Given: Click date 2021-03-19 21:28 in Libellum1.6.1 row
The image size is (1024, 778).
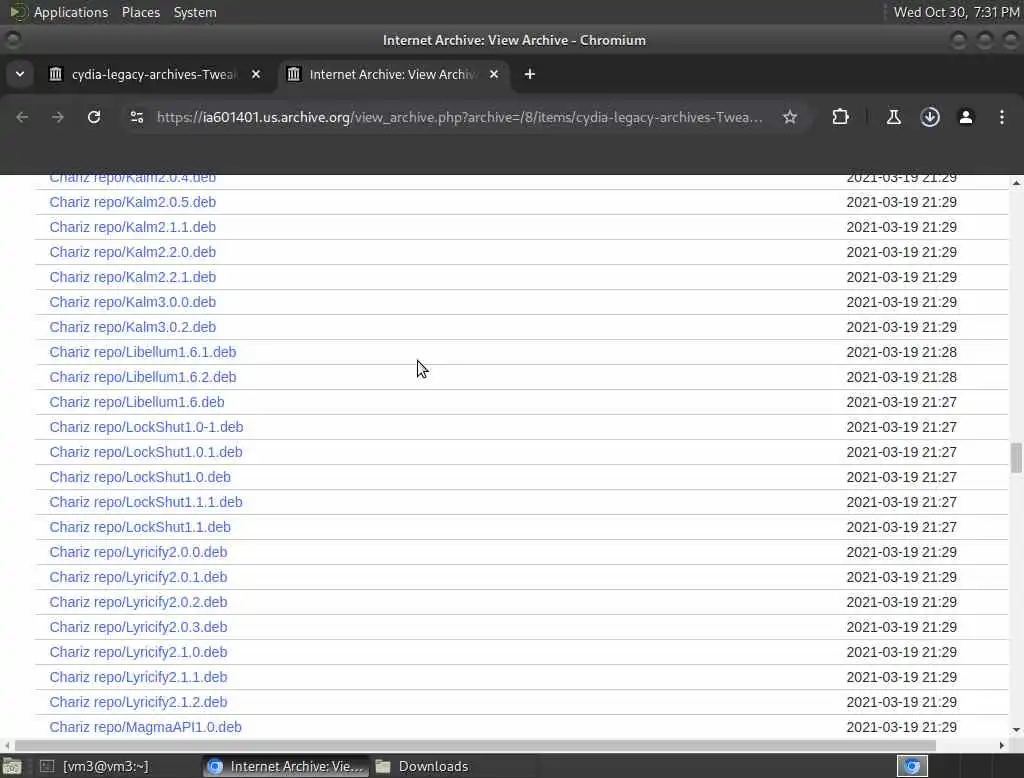Looking at the screenshot, I should pyautogui.click(x=901, y=352).
